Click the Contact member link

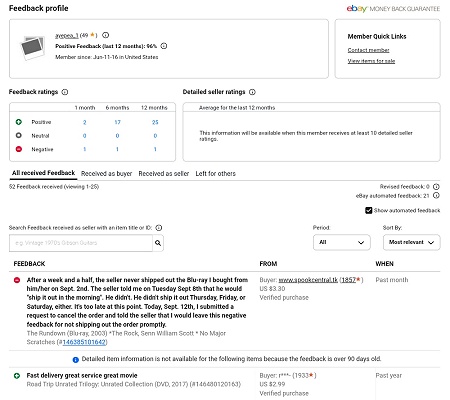pyautogui.click(x=368, y=50)
